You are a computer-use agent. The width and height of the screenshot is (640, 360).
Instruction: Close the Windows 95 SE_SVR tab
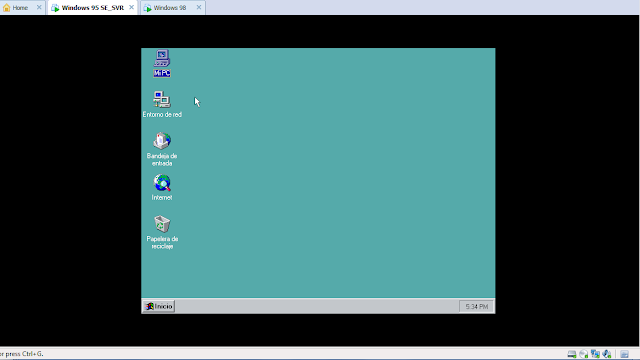[x=131, y=7]
